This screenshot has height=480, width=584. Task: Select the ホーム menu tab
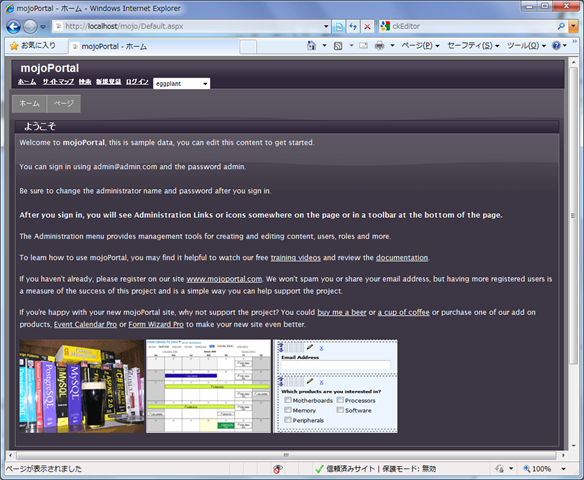(x=29, y=104)
